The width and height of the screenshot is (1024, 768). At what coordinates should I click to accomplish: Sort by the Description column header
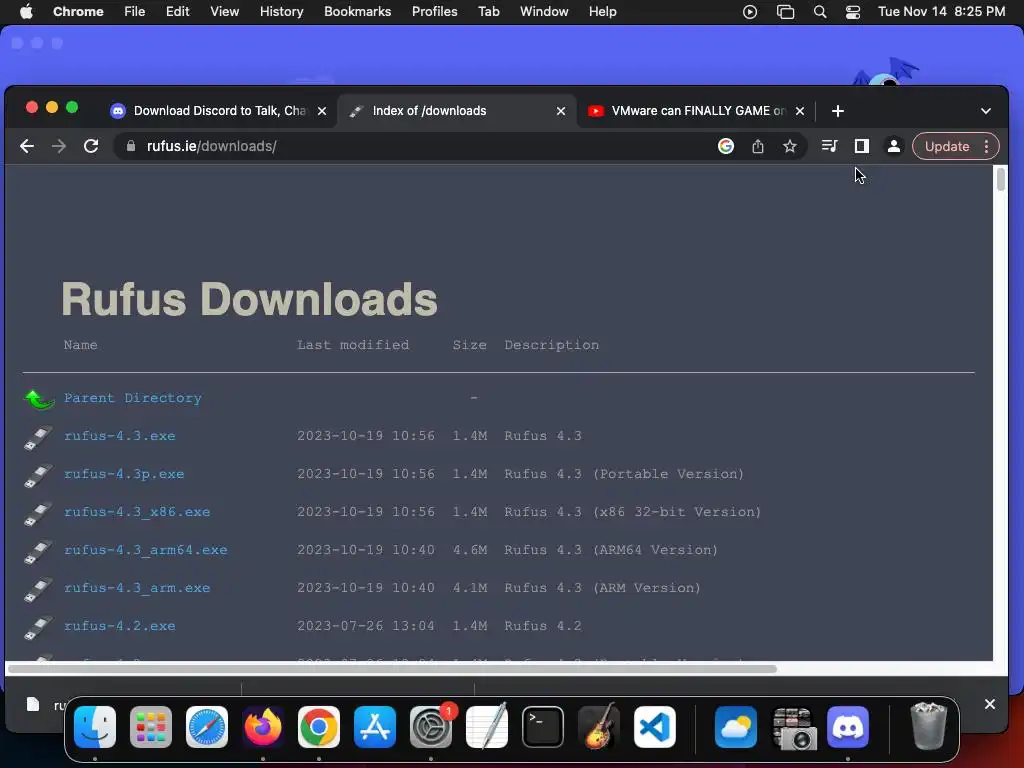click(x=551, y=345)
